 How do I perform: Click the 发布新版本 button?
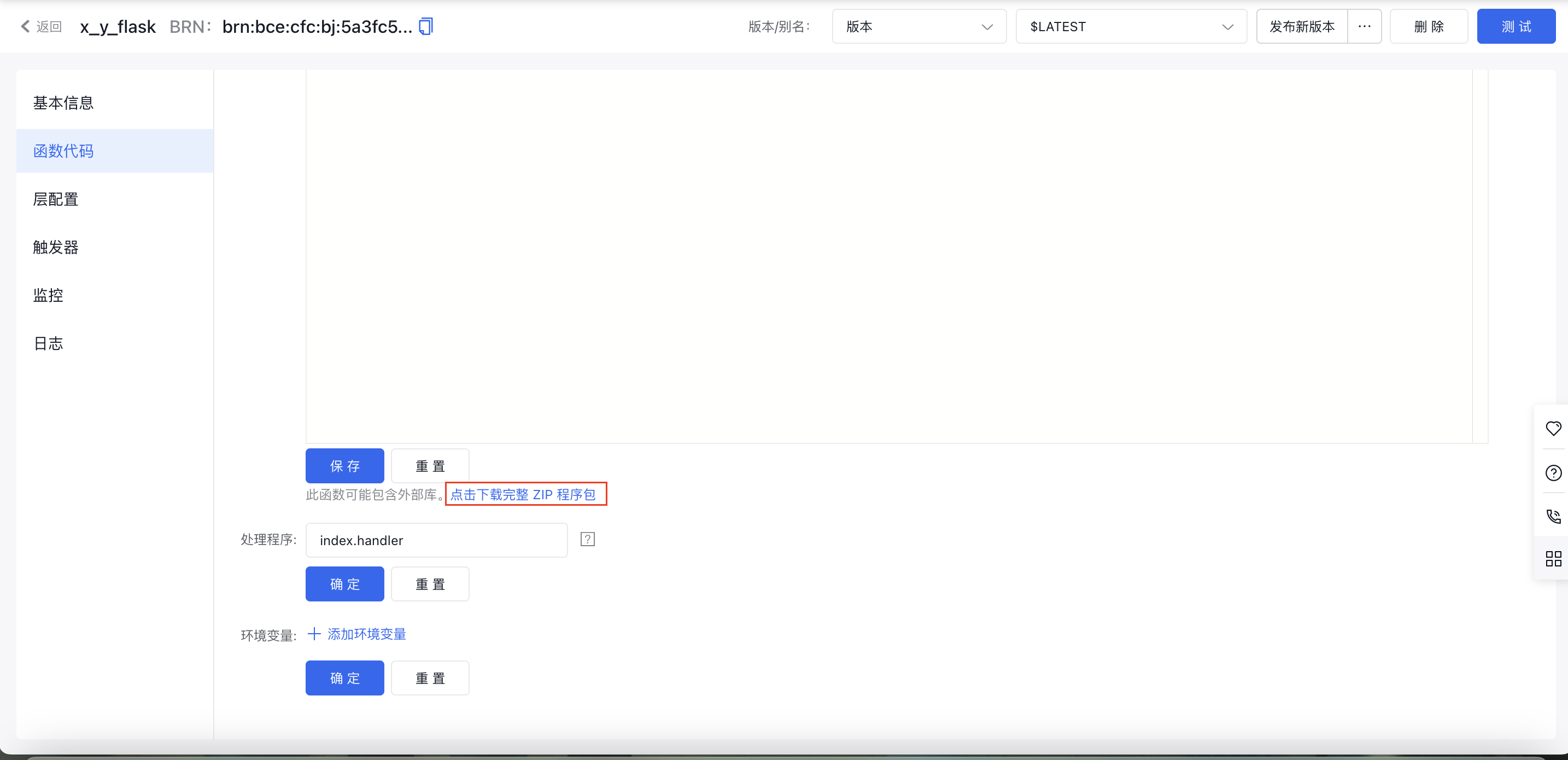[1302, 26]
